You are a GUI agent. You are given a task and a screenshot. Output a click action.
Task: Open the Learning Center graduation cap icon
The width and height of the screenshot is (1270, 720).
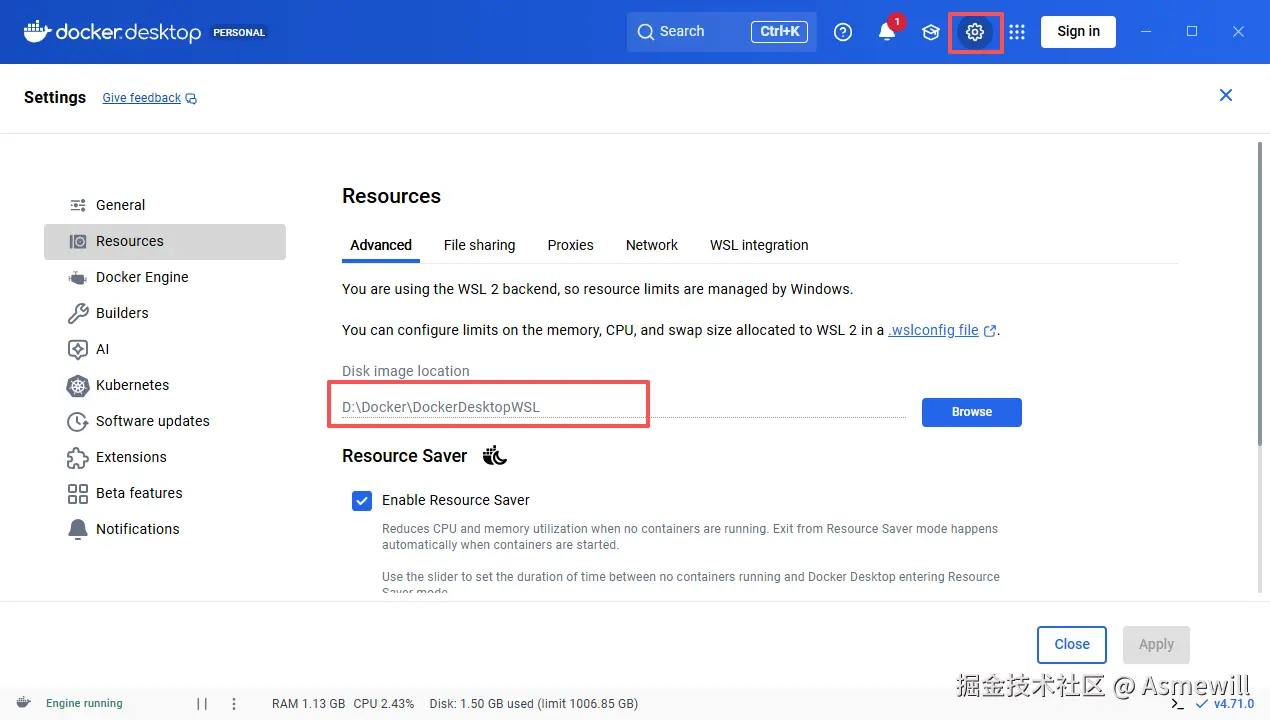pos(931,32)
